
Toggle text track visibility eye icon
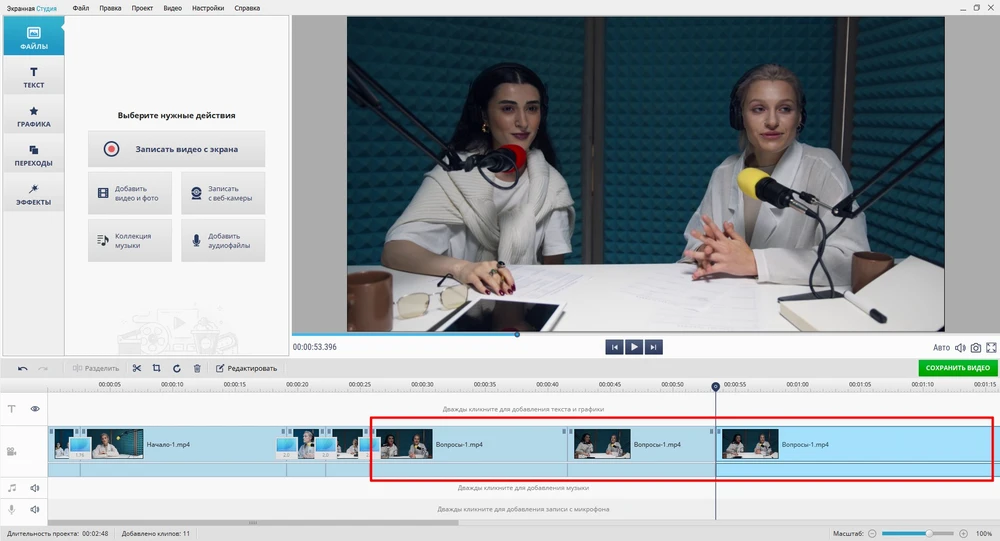35,409
